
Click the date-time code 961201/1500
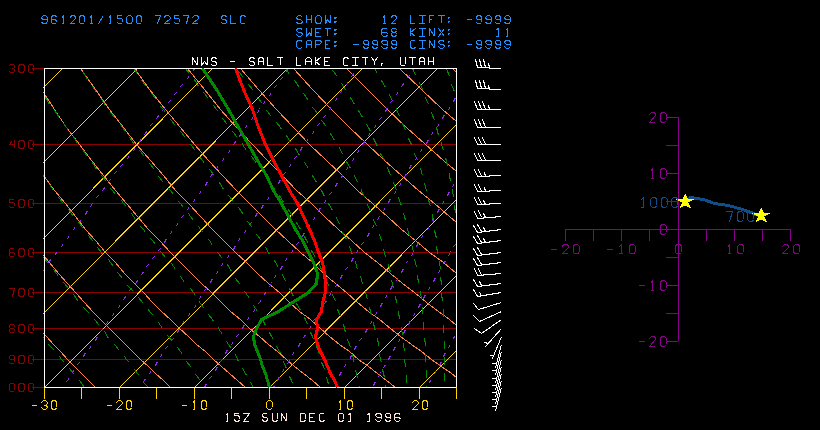[x=92, y=20]
